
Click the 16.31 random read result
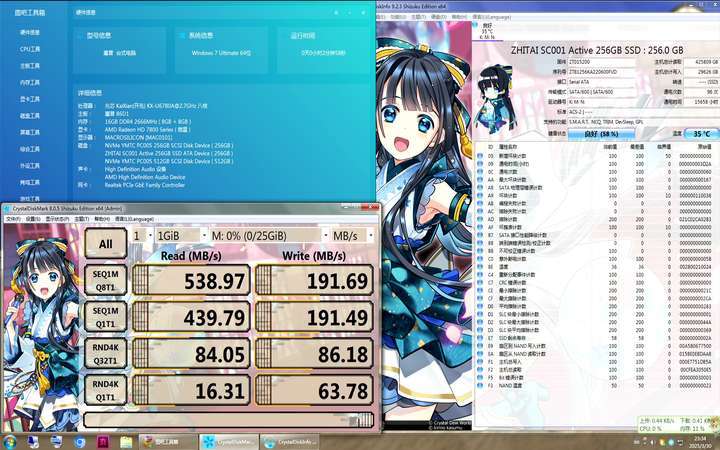pos(191,390)
